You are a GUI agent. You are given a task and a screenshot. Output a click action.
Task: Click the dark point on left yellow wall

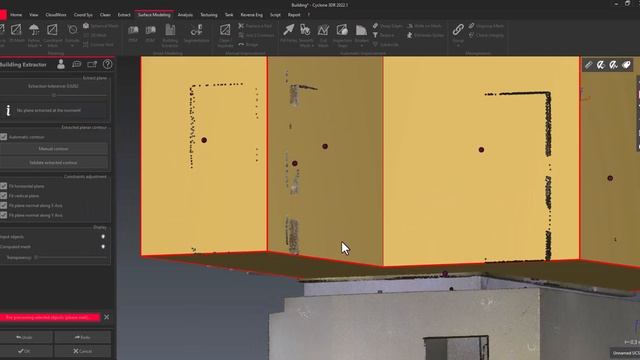coord(204,140)
